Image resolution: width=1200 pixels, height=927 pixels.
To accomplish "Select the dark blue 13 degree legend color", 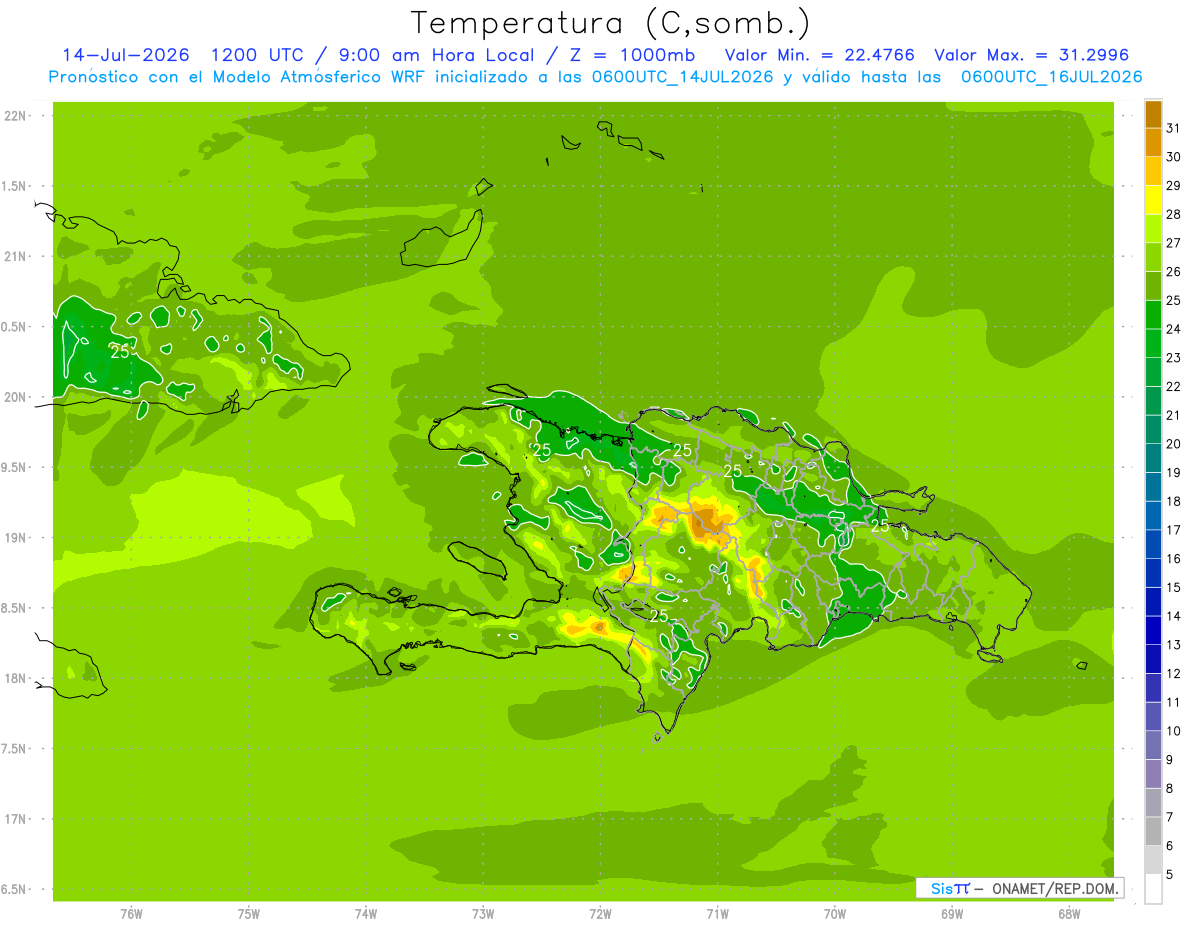I will point(1153,631).
